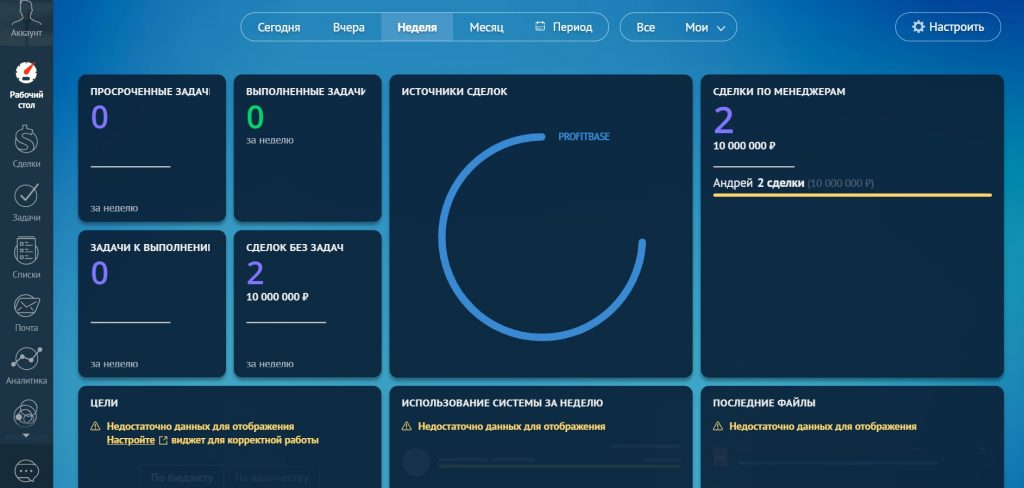Click the По бюджету button in Цели
The width and height of the screenshot is (1024, 488).
[182, 478]
